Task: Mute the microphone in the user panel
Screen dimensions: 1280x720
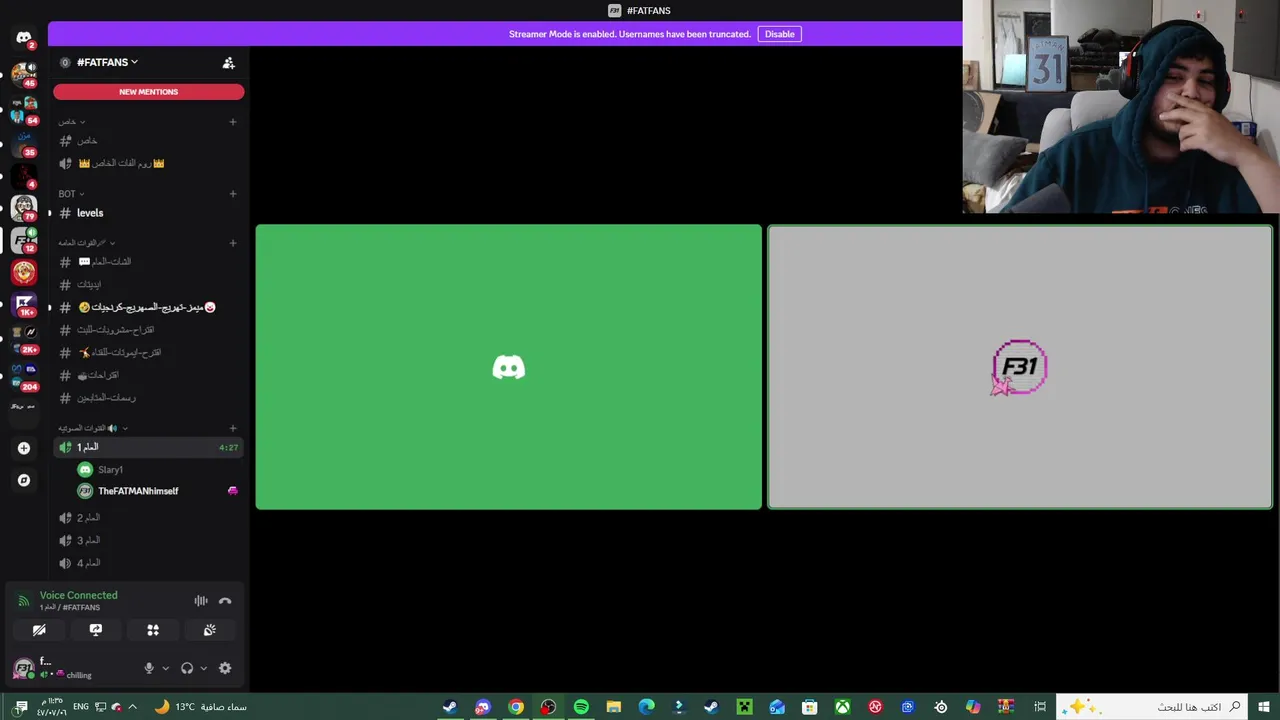Action: (149, 668)
